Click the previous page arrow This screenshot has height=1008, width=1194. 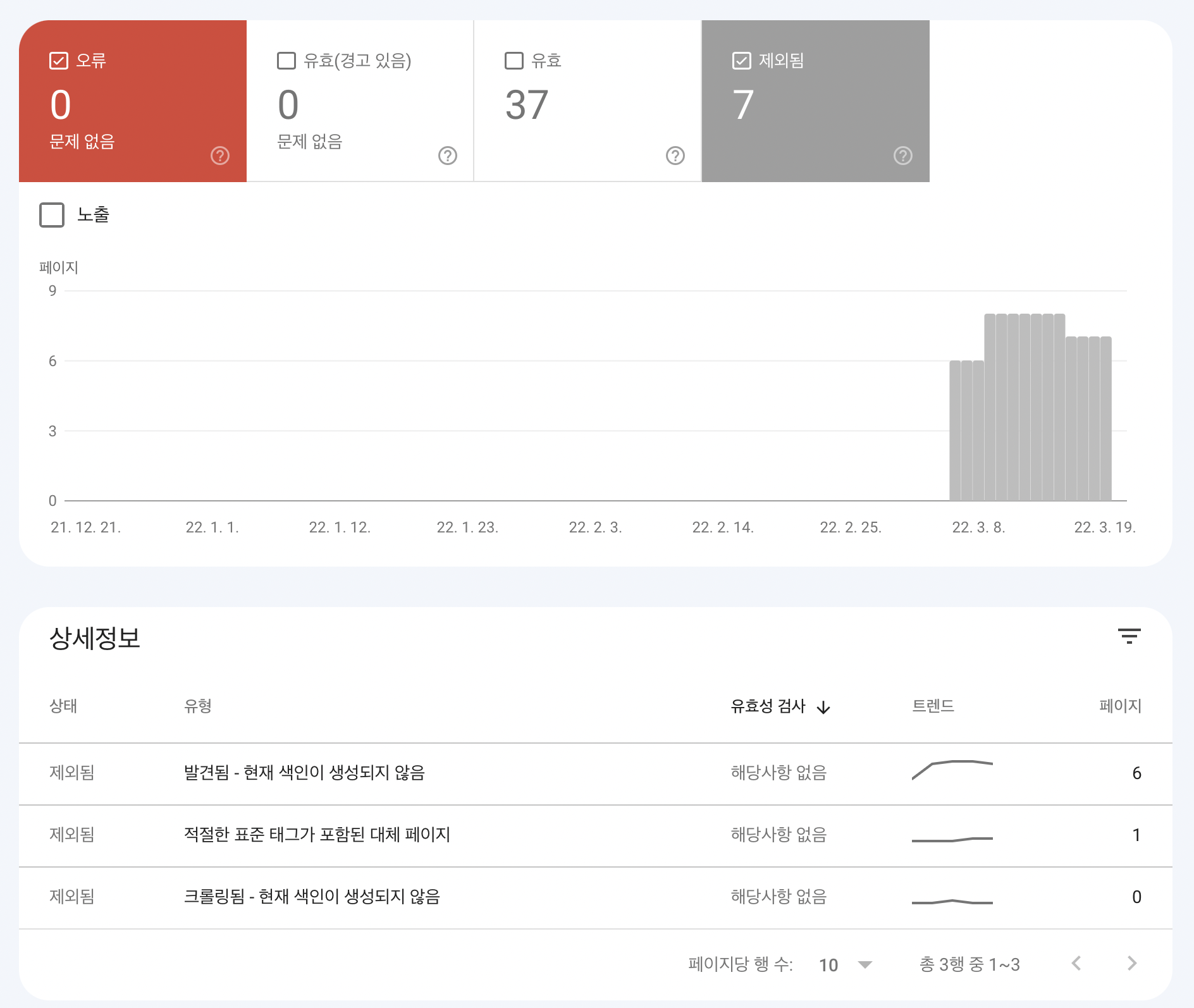pyautogui.click(x=1076, y=963)
